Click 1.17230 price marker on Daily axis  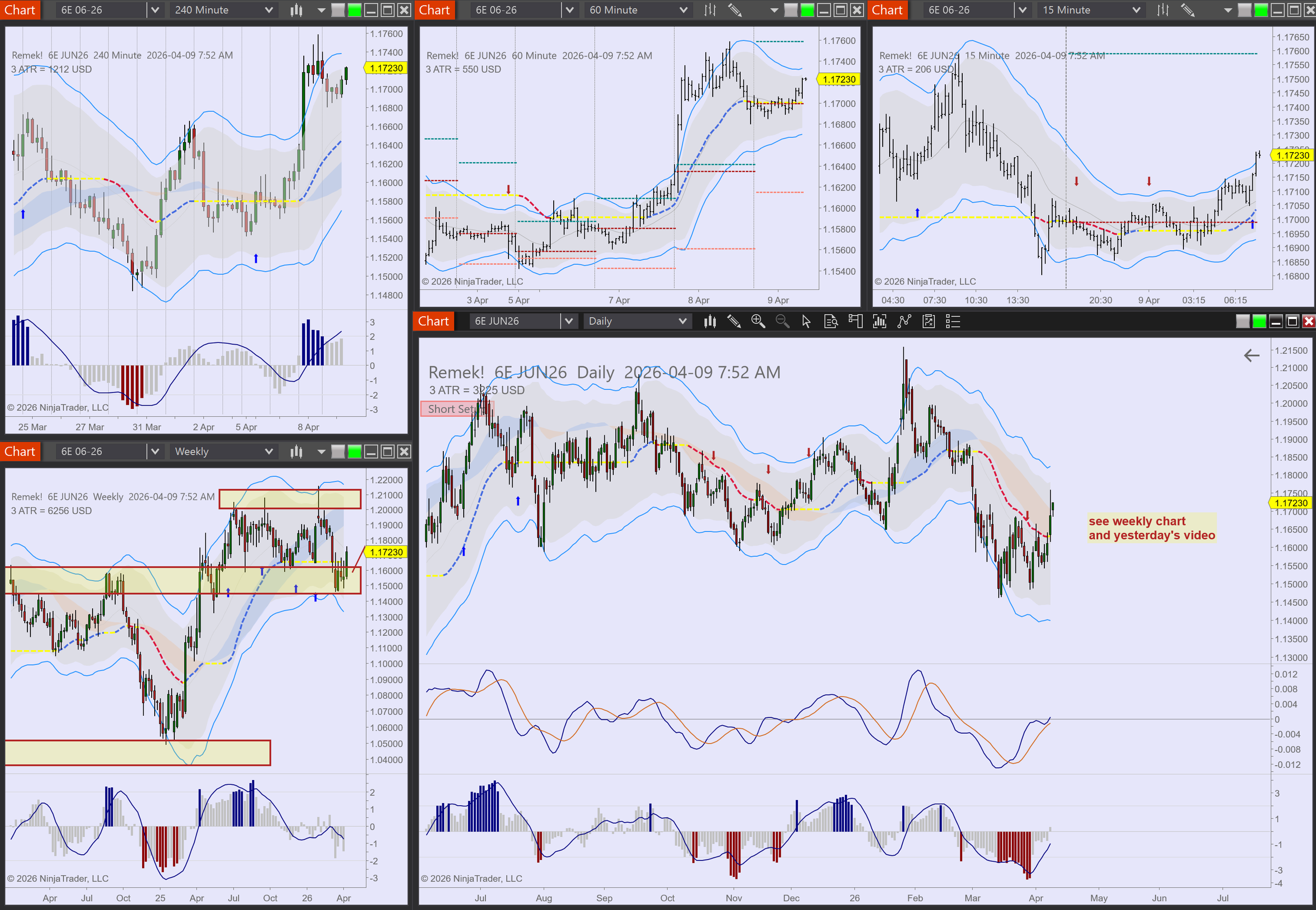[1290, 503]
